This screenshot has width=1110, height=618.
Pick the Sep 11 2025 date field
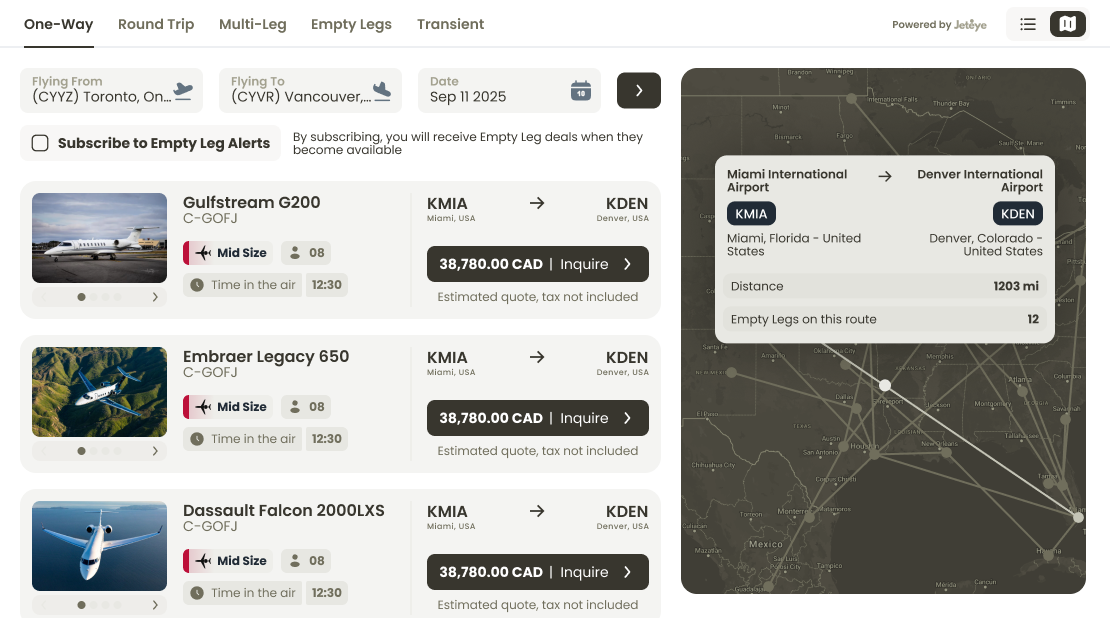click(x=509, y=91)
